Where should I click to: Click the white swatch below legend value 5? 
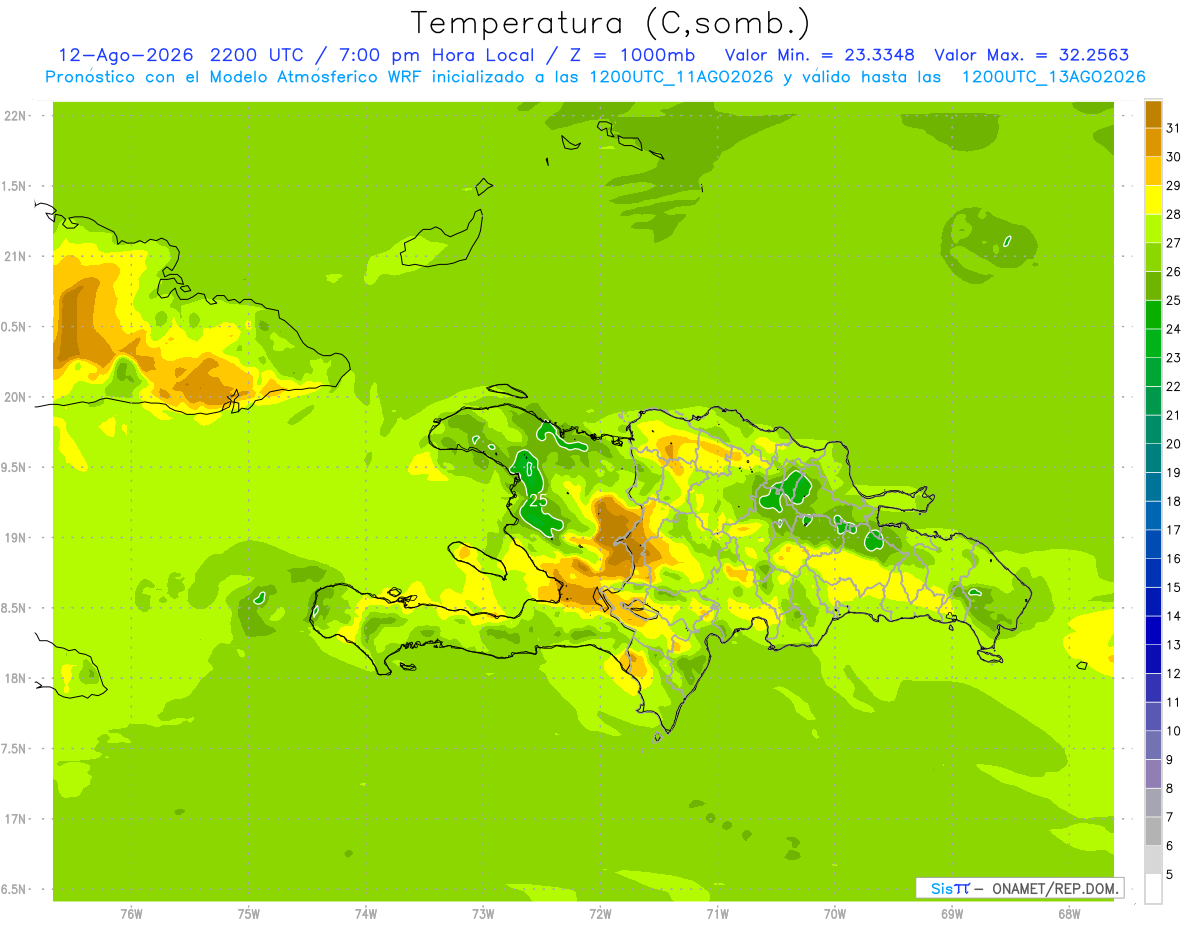click(x=1153, y=889)
